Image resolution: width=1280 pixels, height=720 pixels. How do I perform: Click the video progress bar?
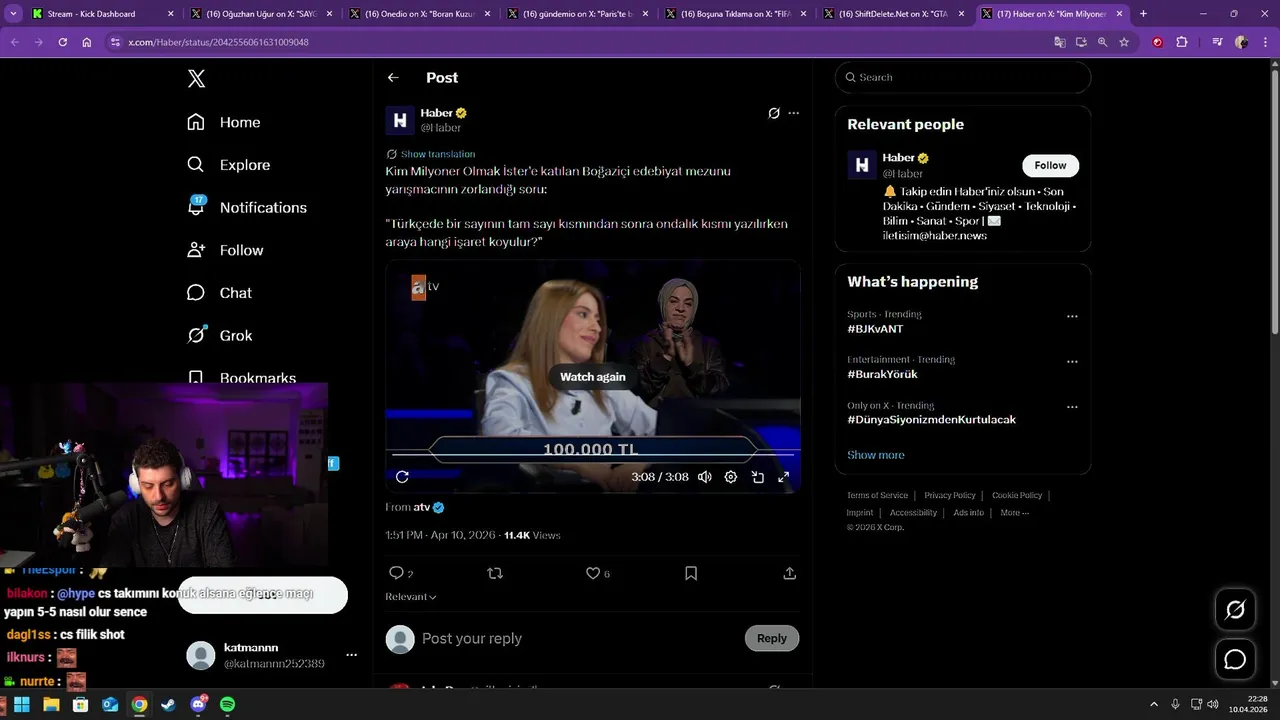pos(593,455)
